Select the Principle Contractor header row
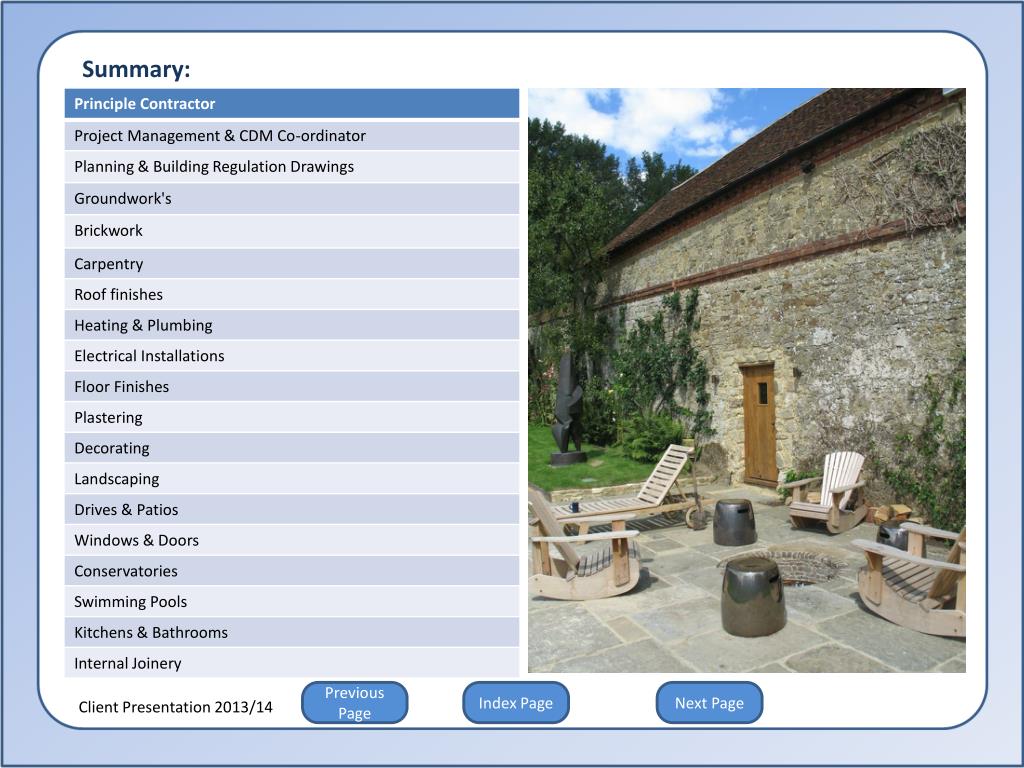Image resolution: width=1024 pixels, height=768 pixels. click(292, 103)
